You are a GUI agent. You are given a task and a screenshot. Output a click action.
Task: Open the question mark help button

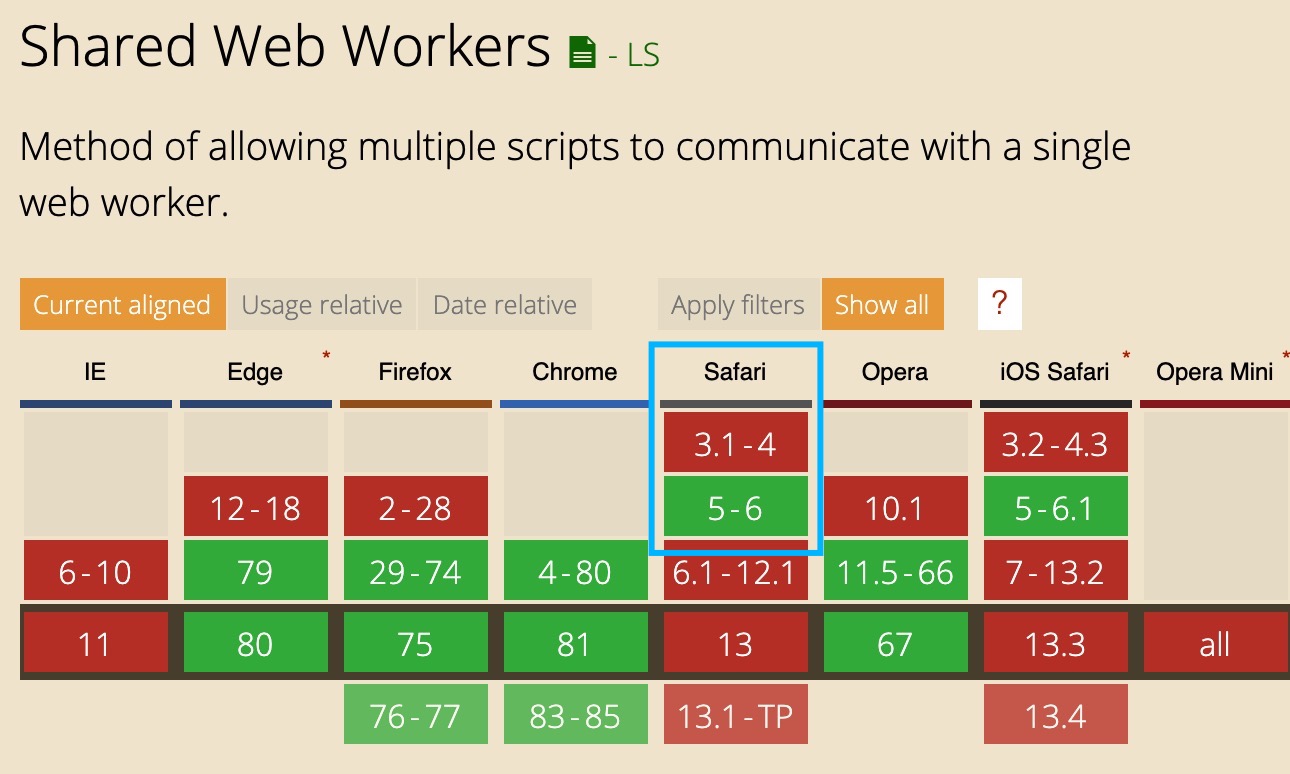click(999, 304)
